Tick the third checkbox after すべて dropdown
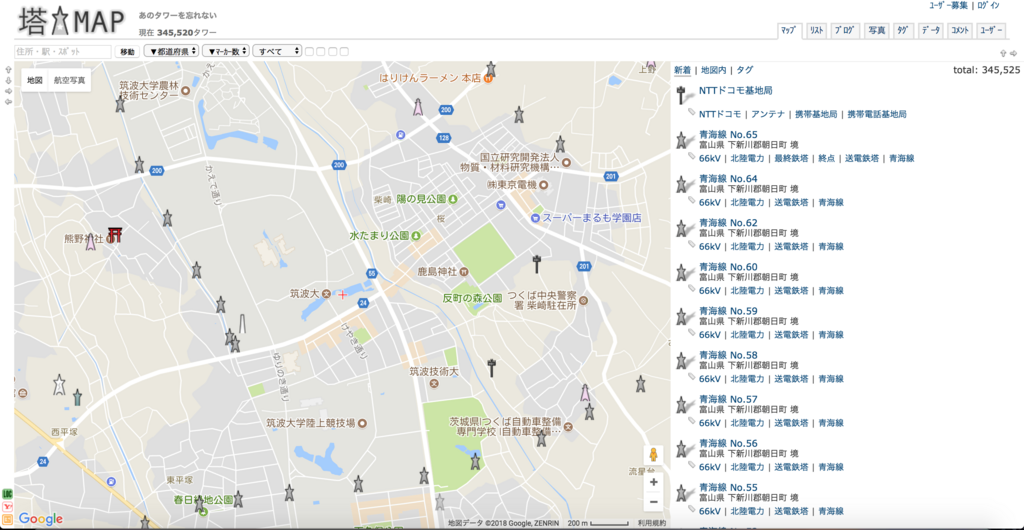The image size is (1024, 530). [332, 51]
